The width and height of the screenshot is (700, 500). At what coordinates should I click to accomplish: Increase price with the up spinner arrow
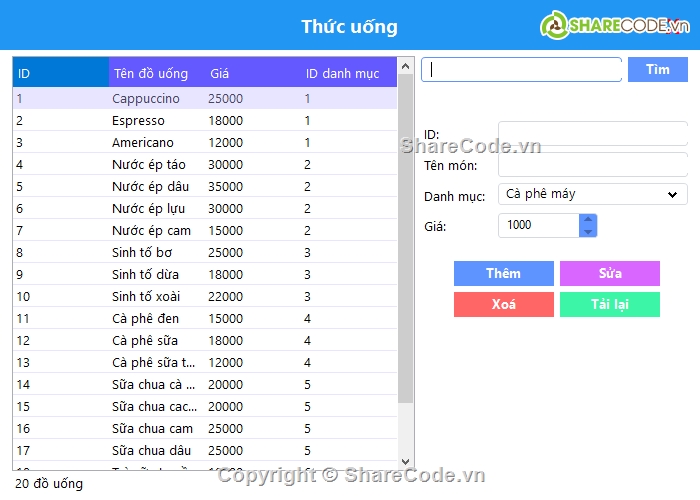588,219
